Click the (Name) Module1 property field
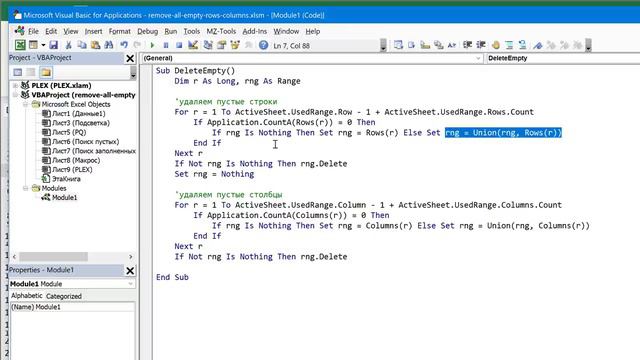The height and width of the screenshot is (360, 640). pos(72,307)
